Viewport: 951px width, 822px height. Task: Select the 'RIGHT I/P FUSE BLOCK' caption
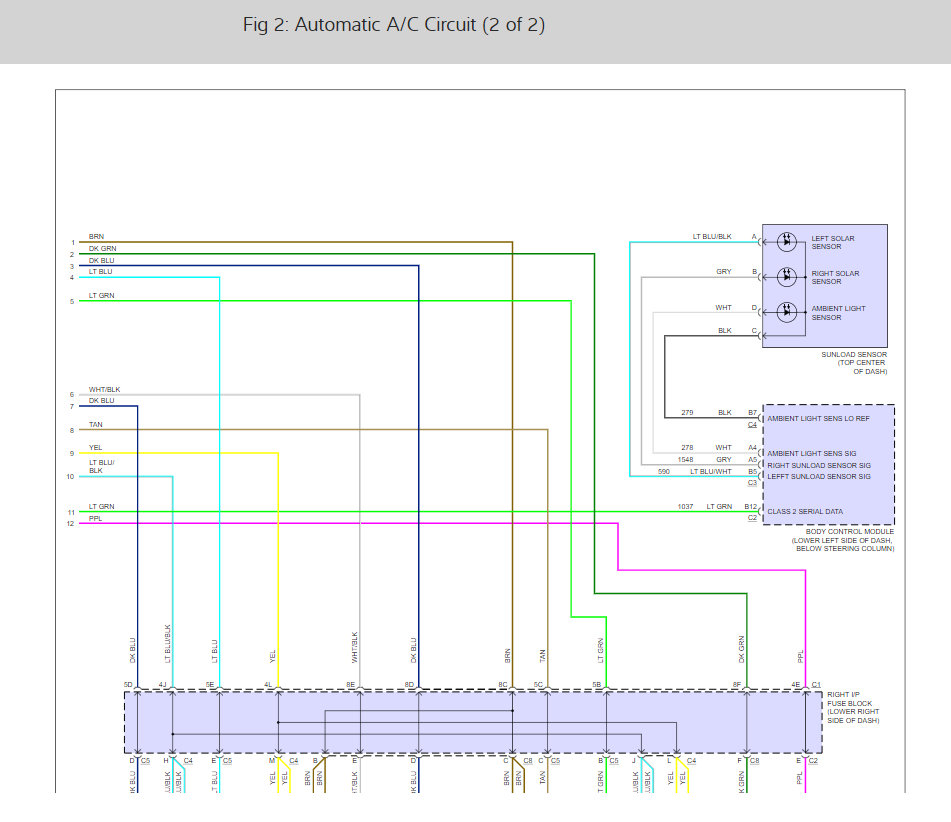pyautogui.click(x=853, y=707)
